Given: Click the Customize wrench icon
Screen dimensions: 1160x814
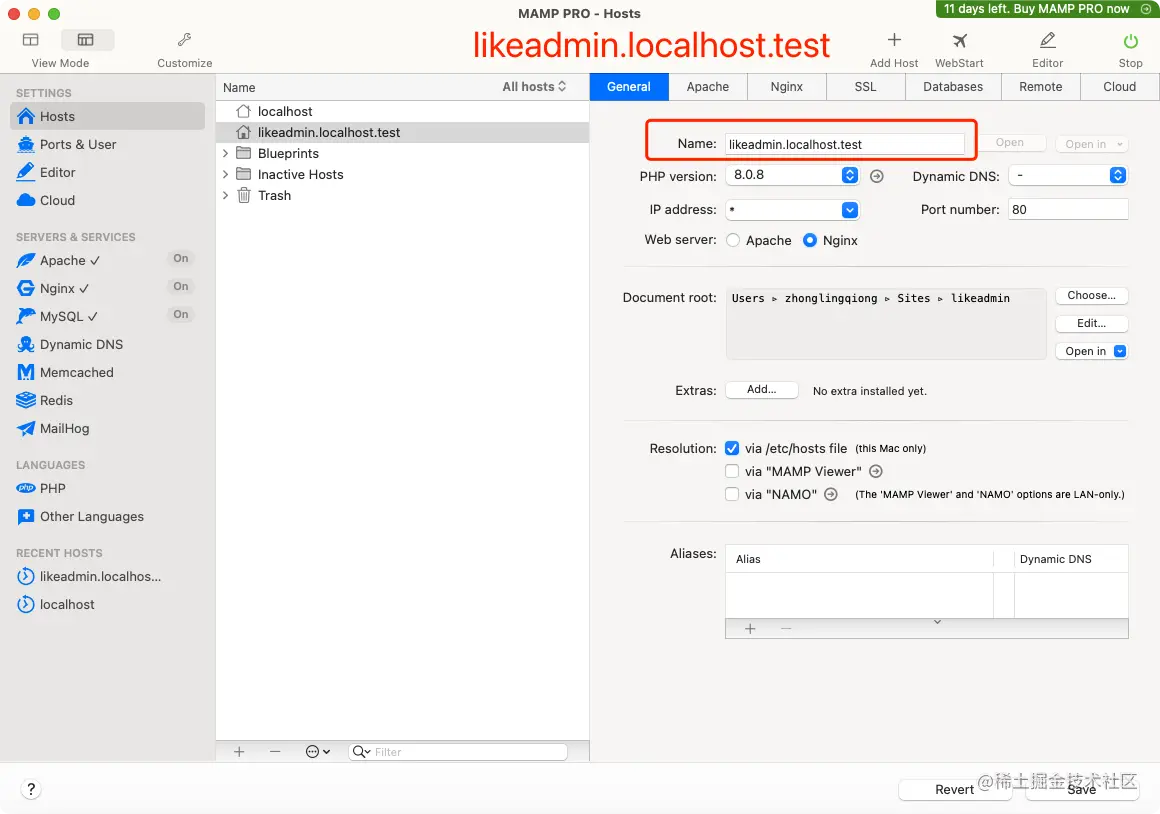Looking at the screenshot, I should 184,39.
